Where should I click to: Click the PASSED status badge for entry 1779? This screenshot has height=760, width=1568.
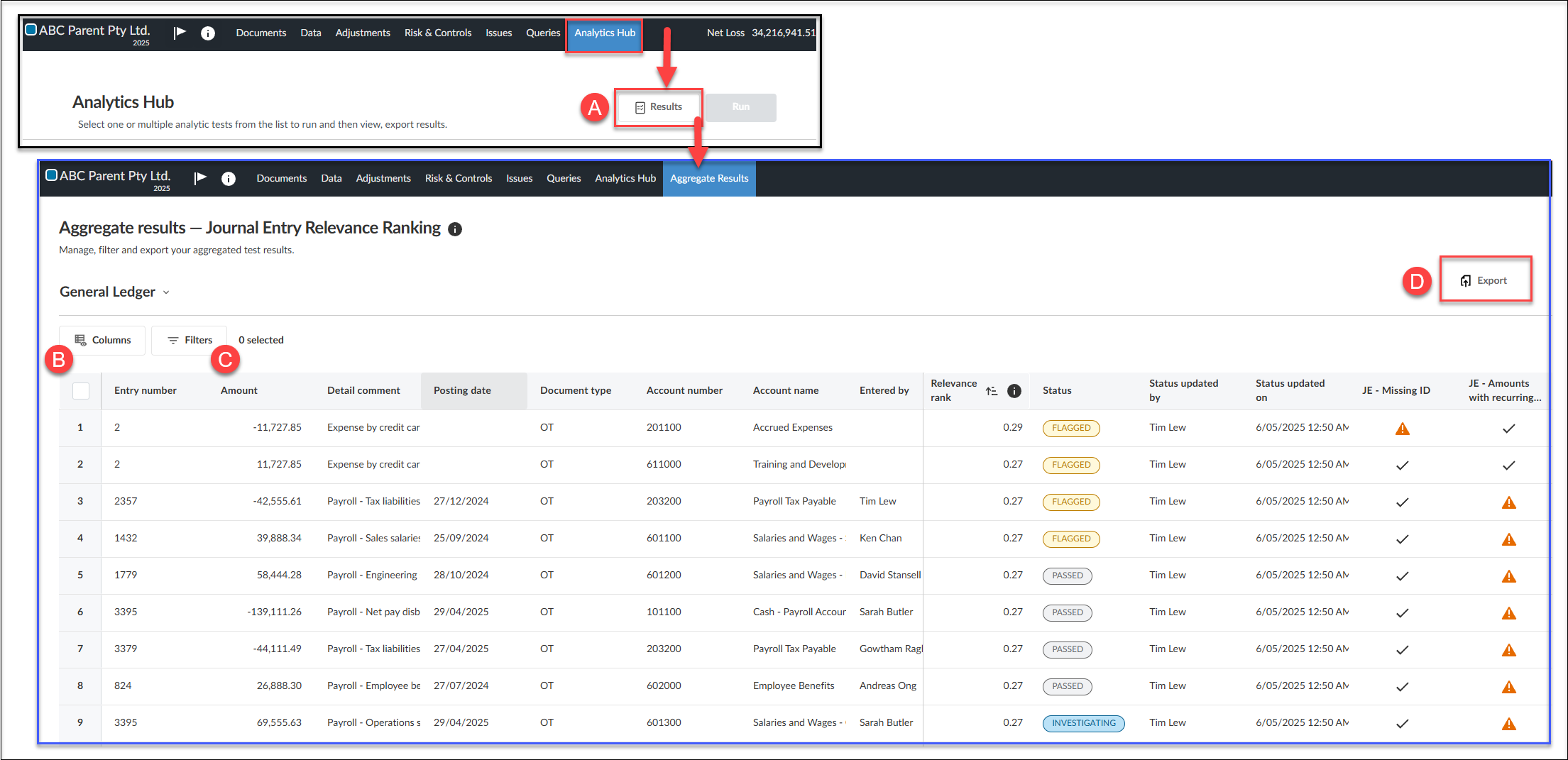pyautogui.click(x=1068, y=575)
